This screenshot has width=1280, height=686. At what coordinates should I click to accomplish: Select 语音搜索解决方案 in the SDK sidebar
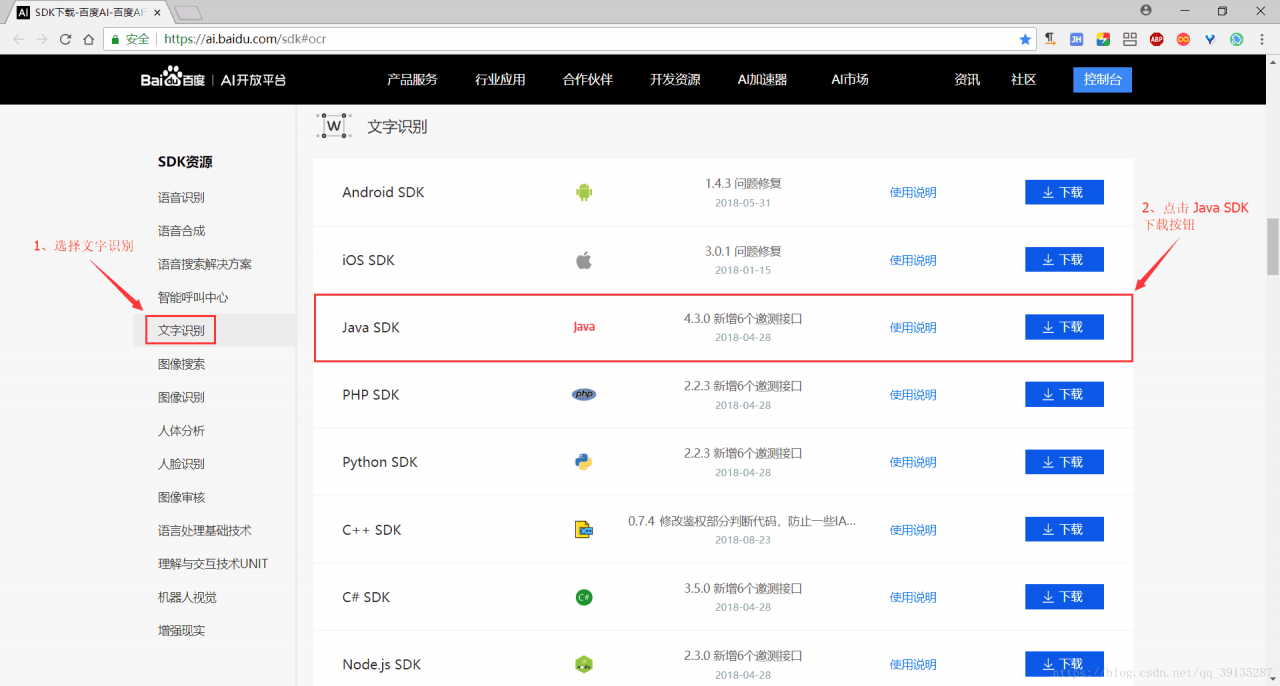coord(205,264)
